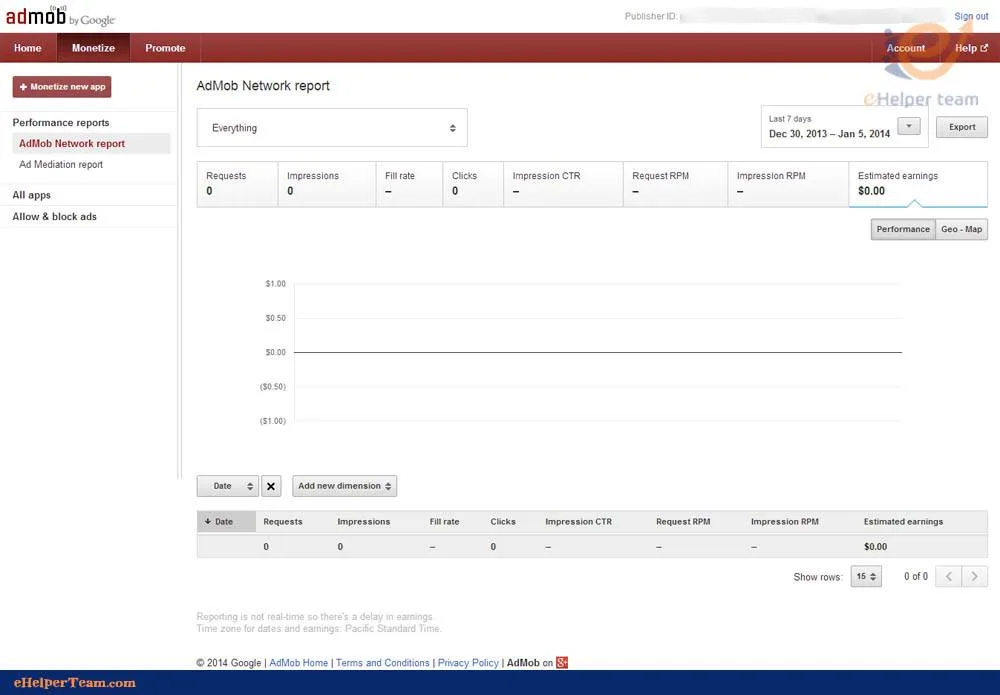1000x695 pixels.
Task: Click the Sign out link
Action: click(x=971, y=16)
